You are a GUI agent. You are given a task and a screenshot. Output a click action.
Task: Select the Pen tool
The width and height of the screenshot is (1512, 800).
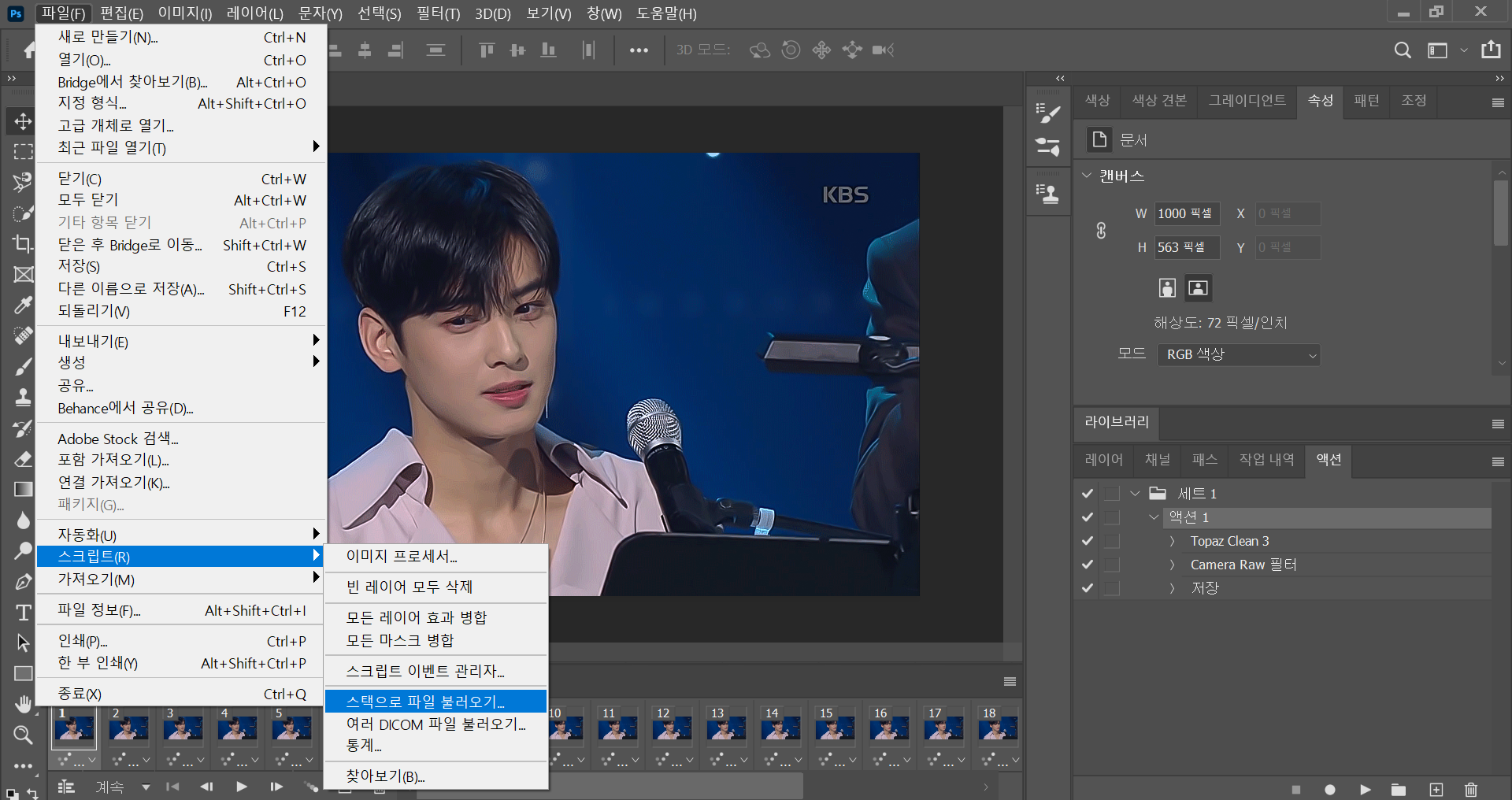(x=23, y=582)
